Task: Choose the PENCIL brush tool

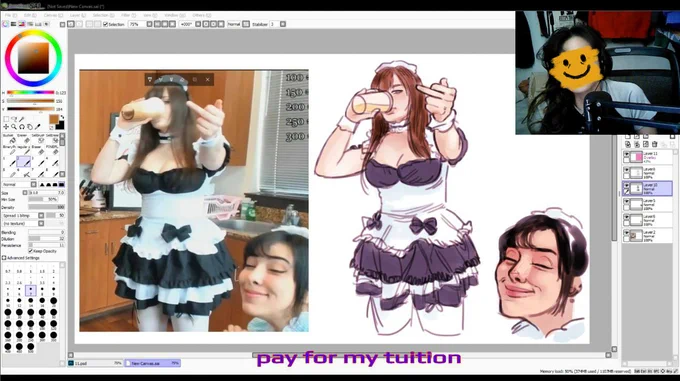Action: [x=52, y=149]
